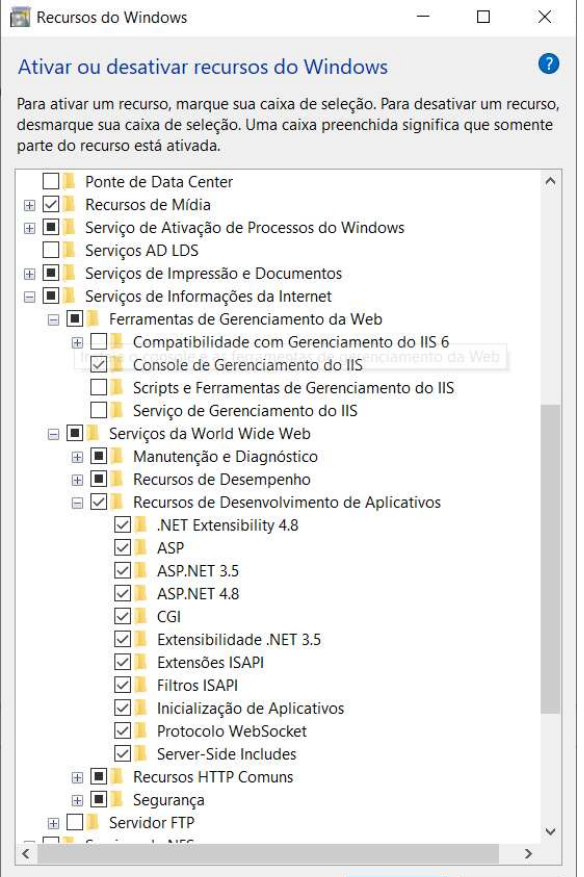Click folder icon beside Filtros ISAPI
Viewport: 584px width, 877px height.
tap(141, 685)
